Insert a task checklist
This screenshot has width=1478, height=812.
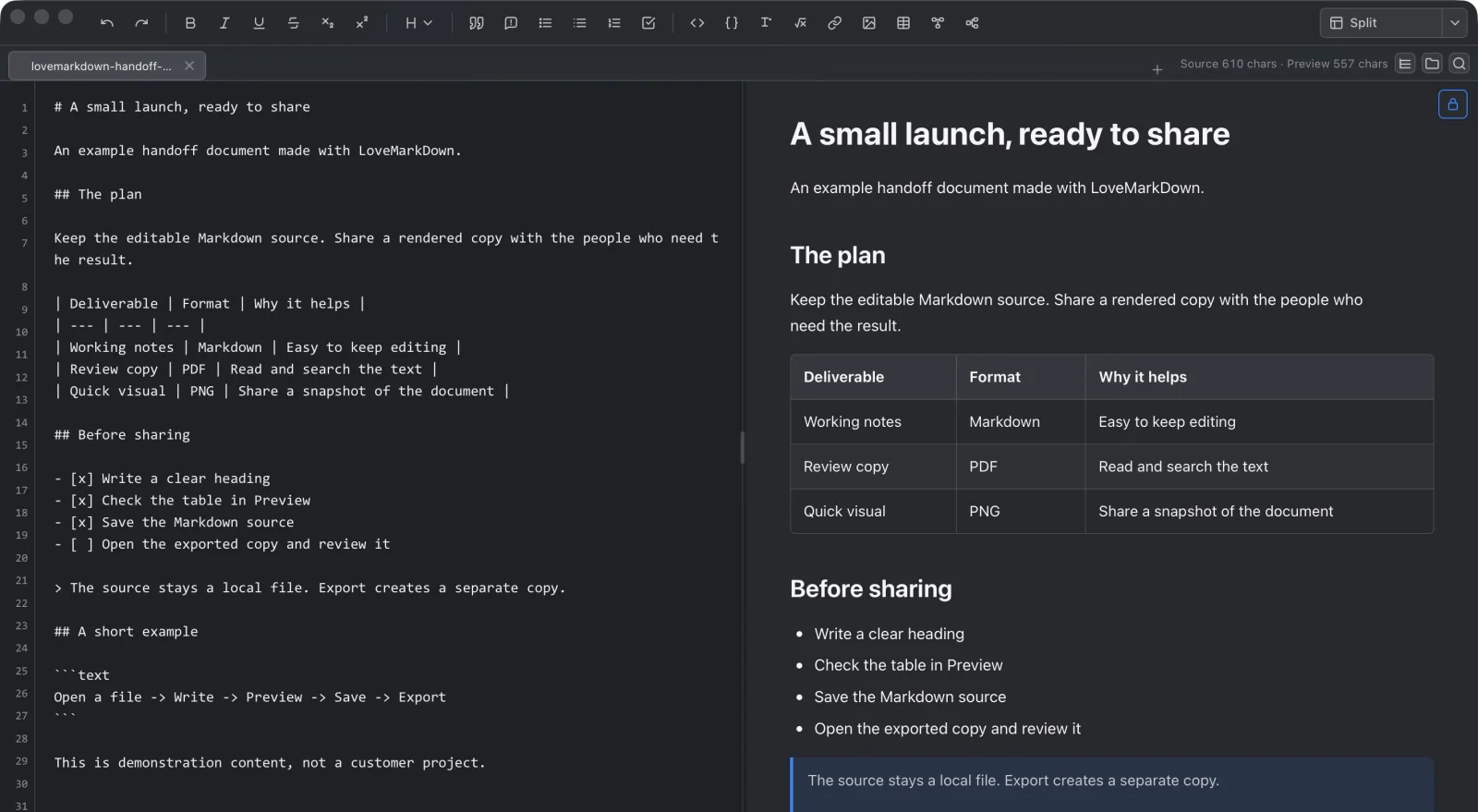pos(648,23)
